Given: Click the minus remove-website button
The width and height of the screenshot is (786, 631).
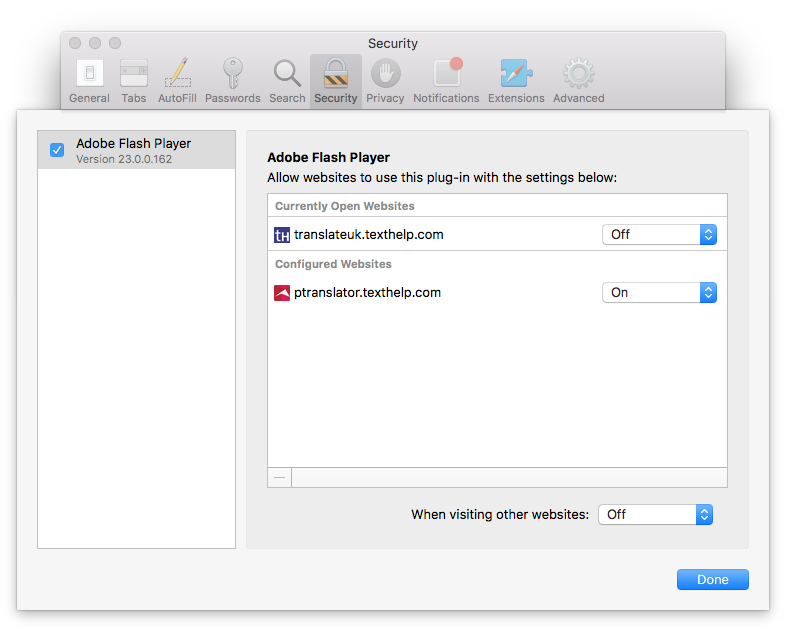Looking at the screenshot, I should (280, 478).
